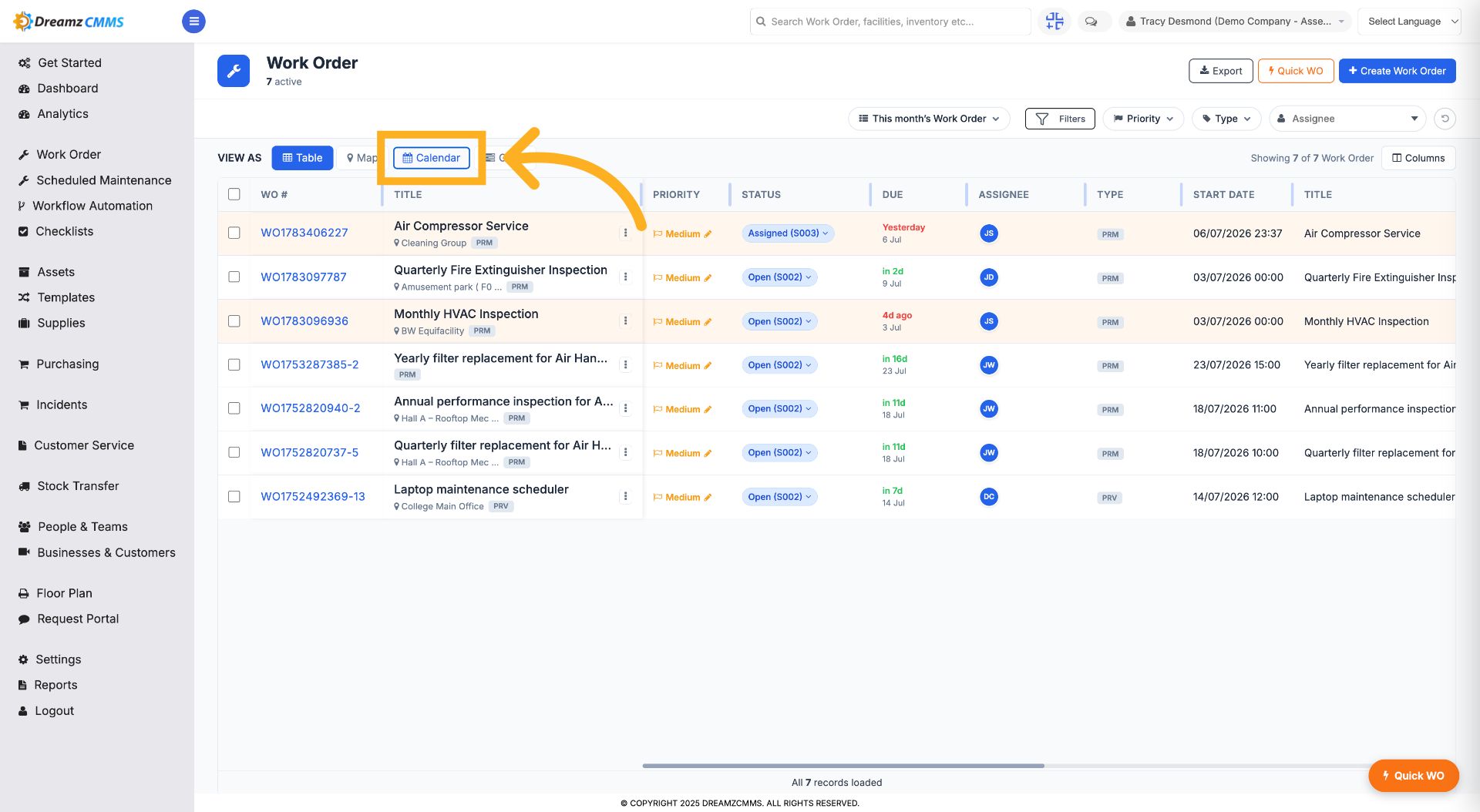Open the chat messages icon
Image resolution: width=1480 pixels, height=812 pixels.
coord(1091,22)
